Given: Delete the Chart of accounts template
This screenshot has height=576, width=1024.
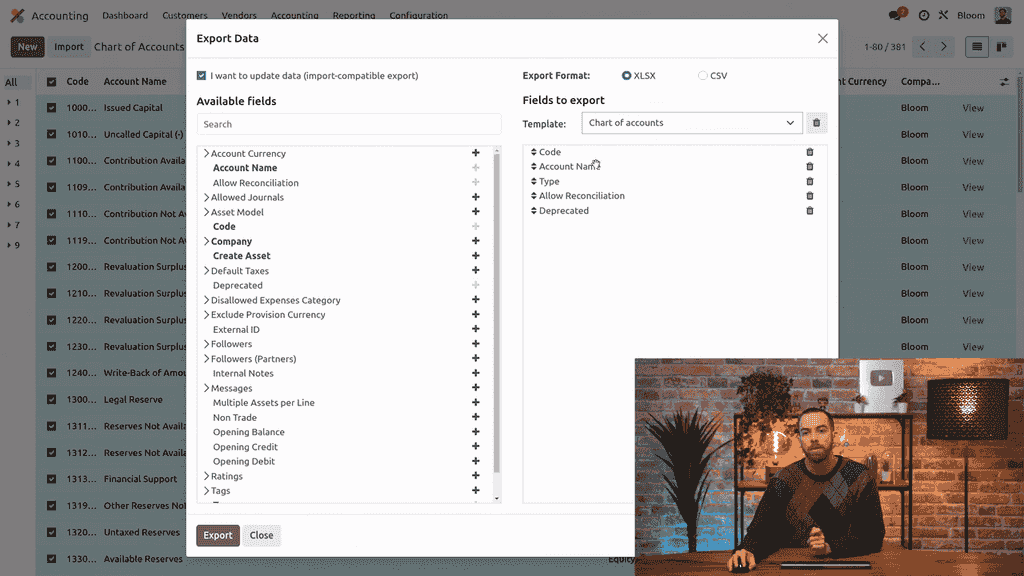Looking at the screenshot, I should pos(816,123).
